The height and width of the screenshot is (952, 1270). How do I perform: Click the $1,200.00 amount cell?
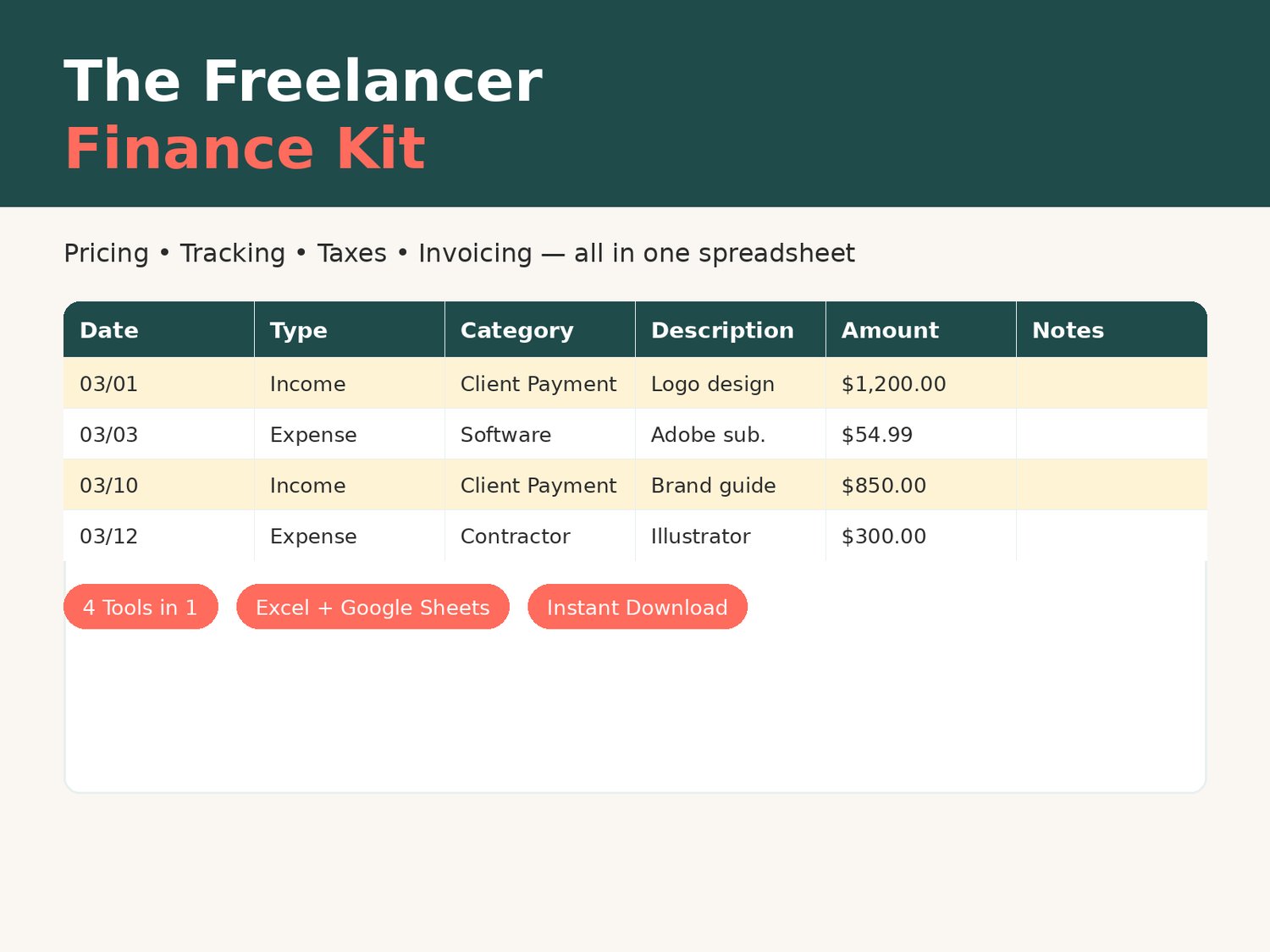pos(921,383)
